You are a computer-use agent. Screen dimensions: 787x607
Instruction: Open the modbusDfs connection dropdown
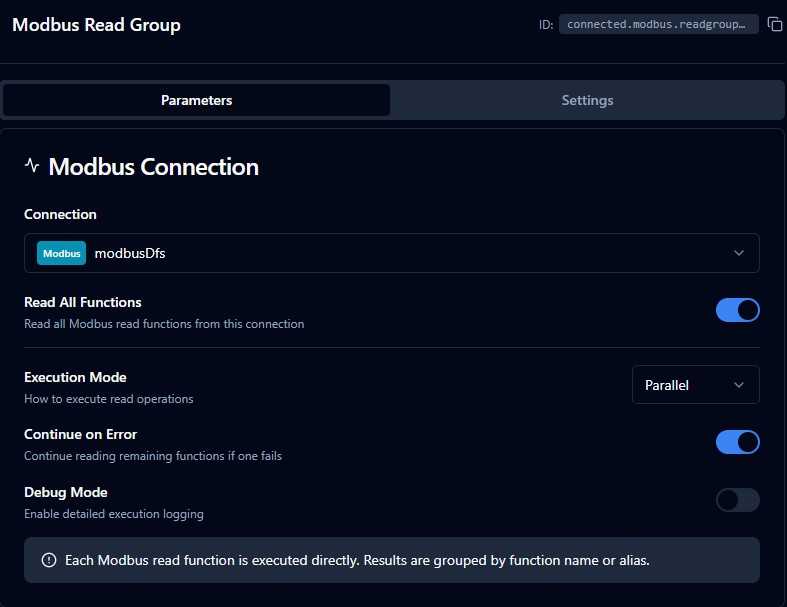(390, 253)
